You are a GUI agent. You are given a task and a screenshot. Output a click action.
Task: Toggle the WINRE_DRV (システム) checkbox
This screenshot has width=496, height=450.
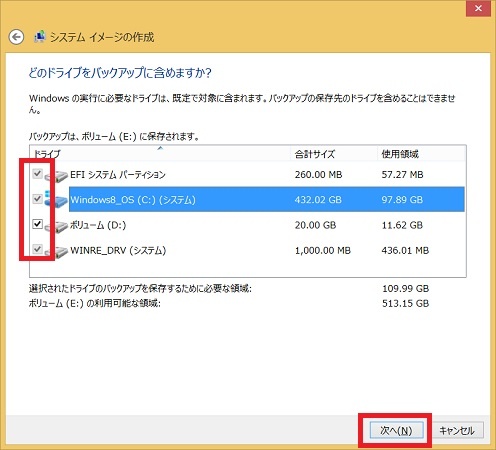[x=37, y=249]
